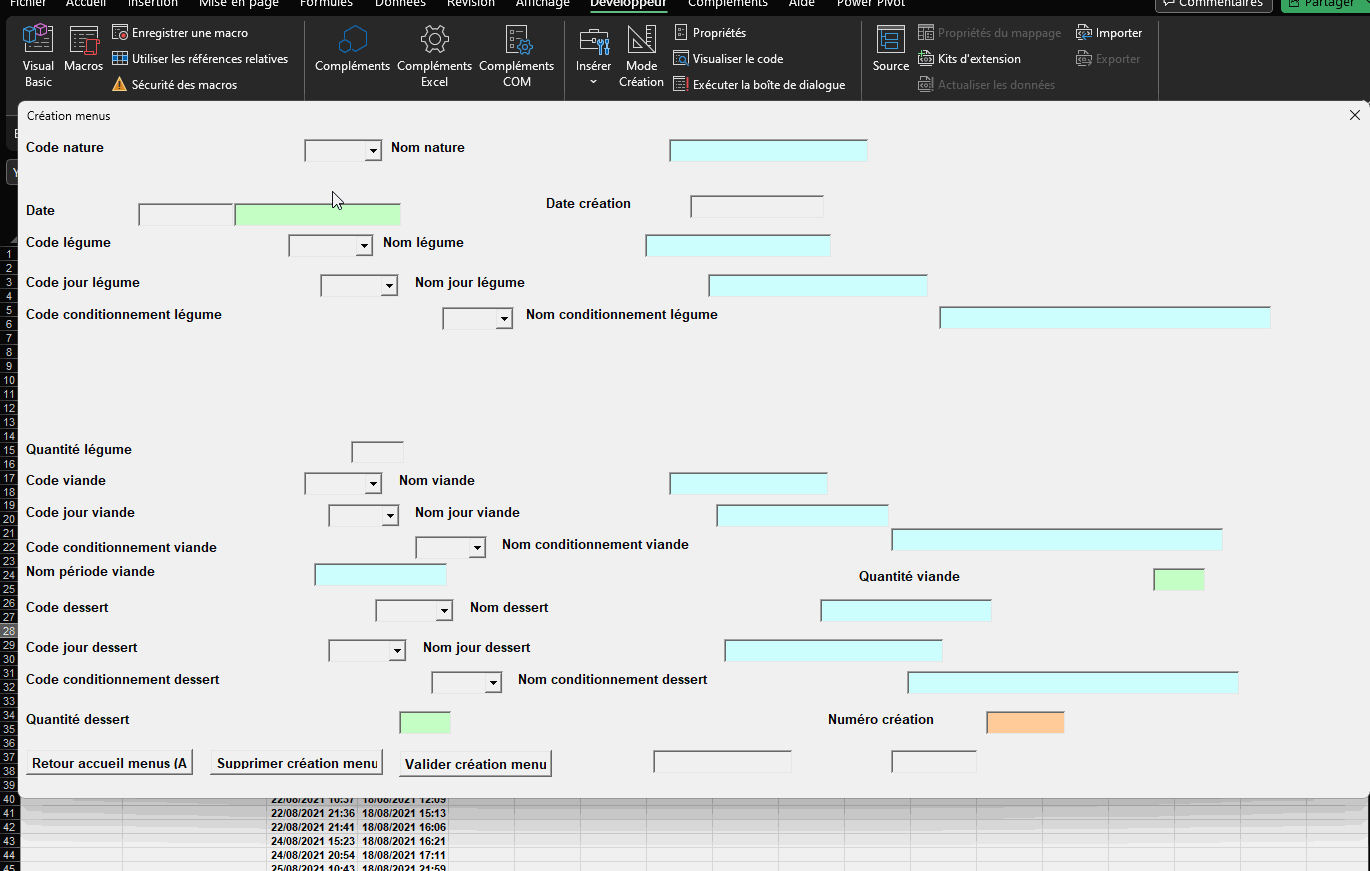Click Supprimer création menu button

[x=296, y=763]
